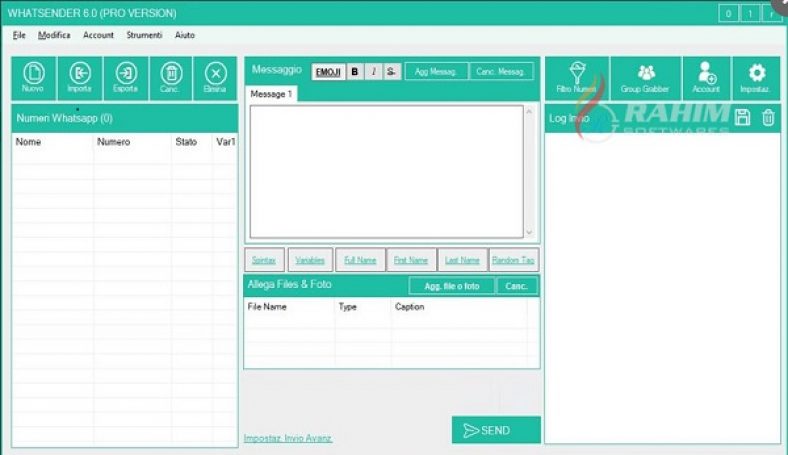
Task: Insert Variables tag
Action: coord(310,260)
